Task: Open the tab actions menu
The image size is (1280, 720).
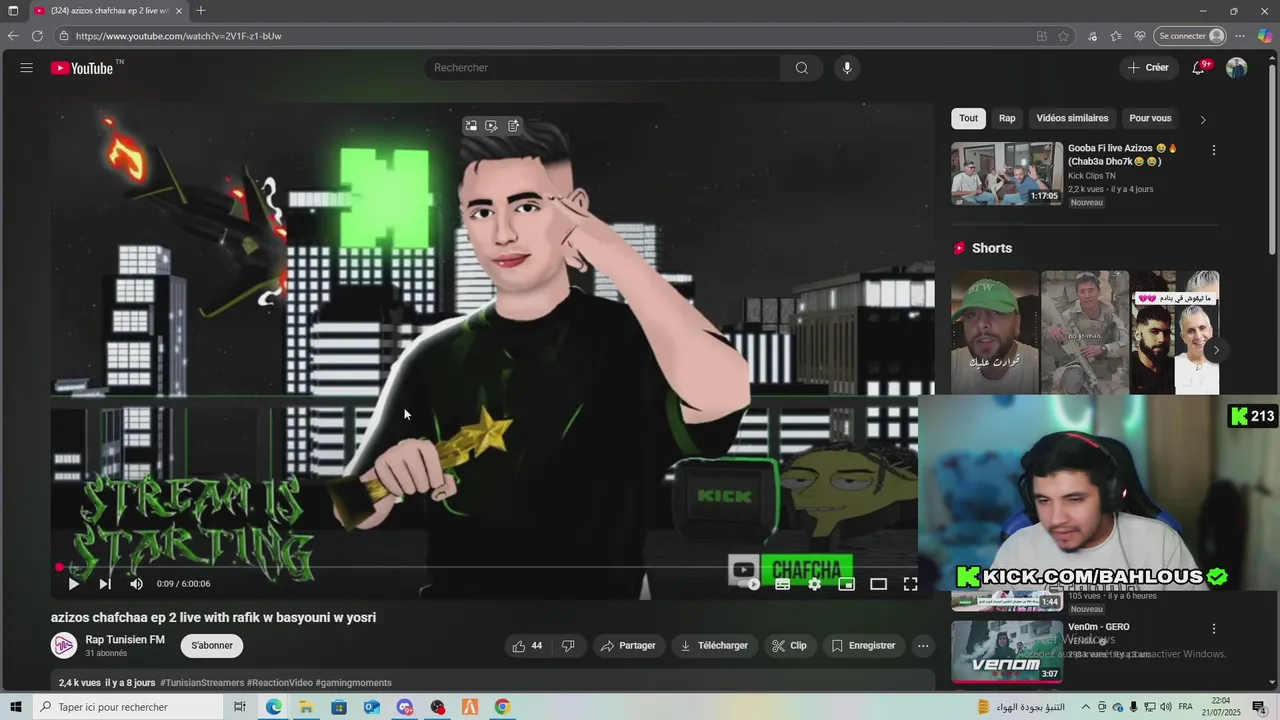Action: click(x=13, y=11)
